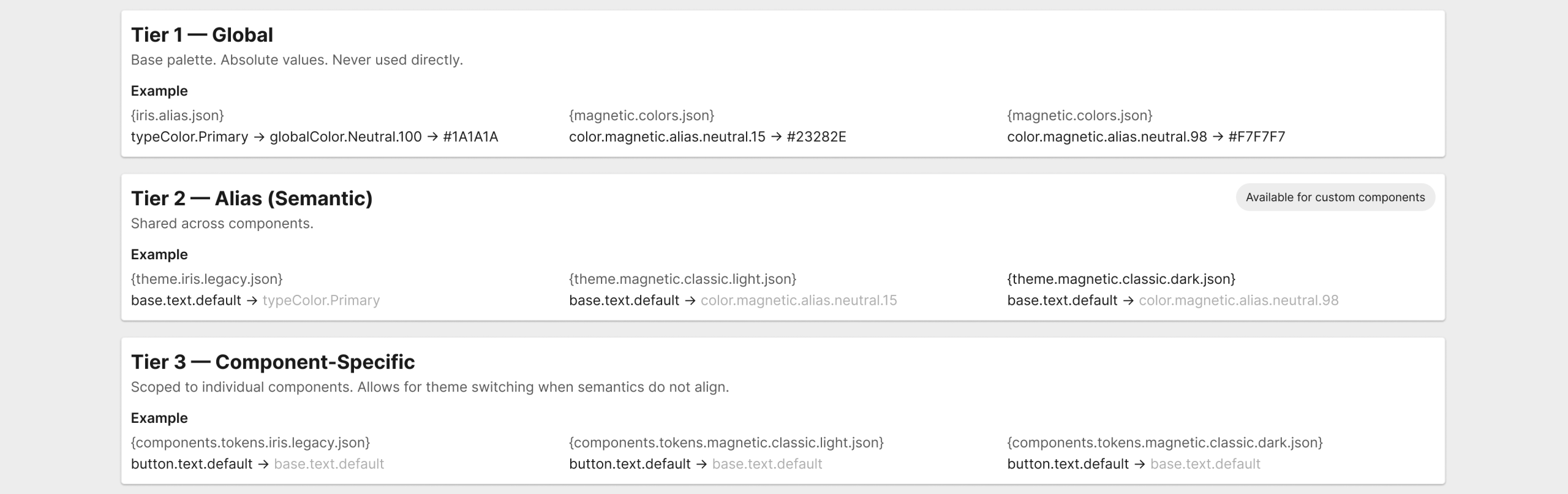Viewport: 1568px width, 494px height.
Task: Click the greyed color.magnetic.alias.neutral.15 reference in Tier 2
Action: 798,300
